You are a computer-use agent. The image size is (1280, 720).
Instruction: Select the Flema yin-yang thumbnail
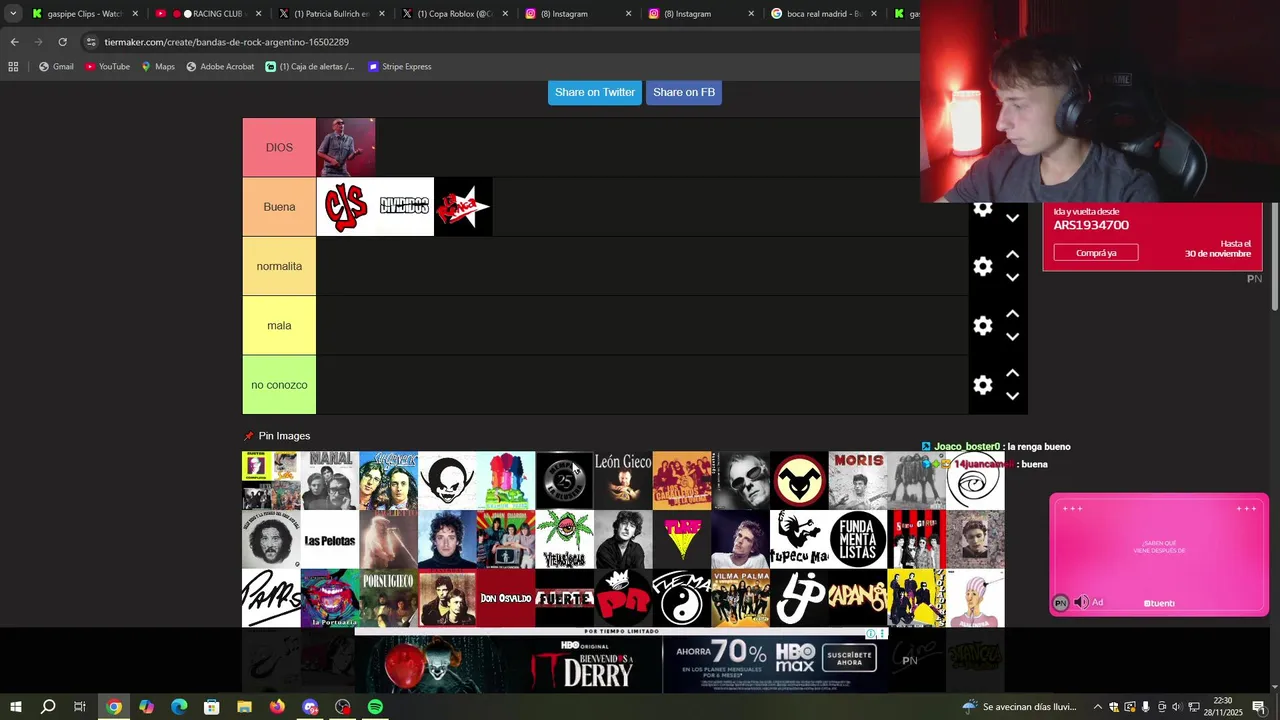(682, 598)
